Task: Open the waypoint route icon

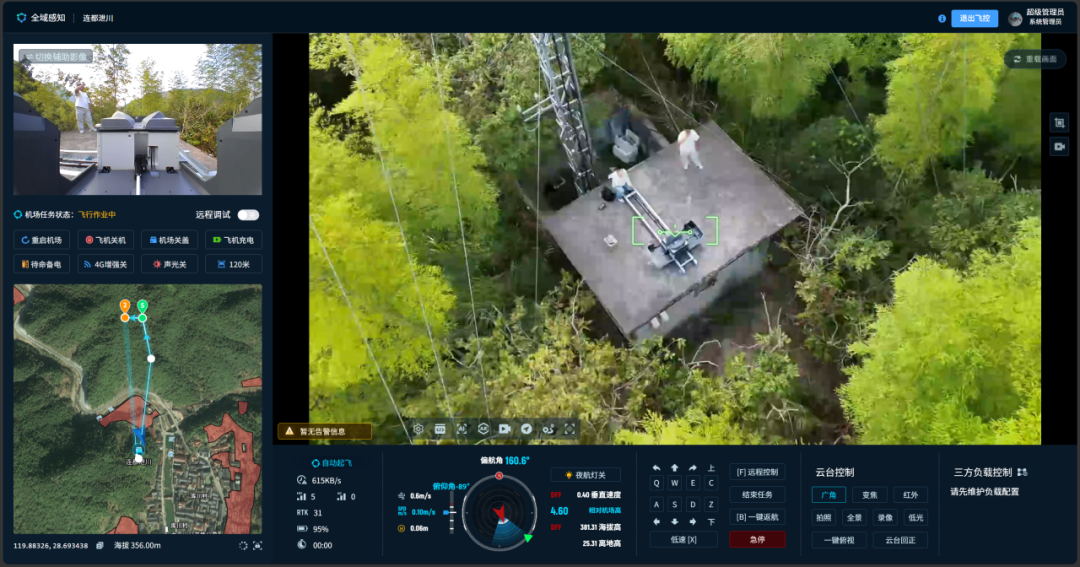Action: 548,429
